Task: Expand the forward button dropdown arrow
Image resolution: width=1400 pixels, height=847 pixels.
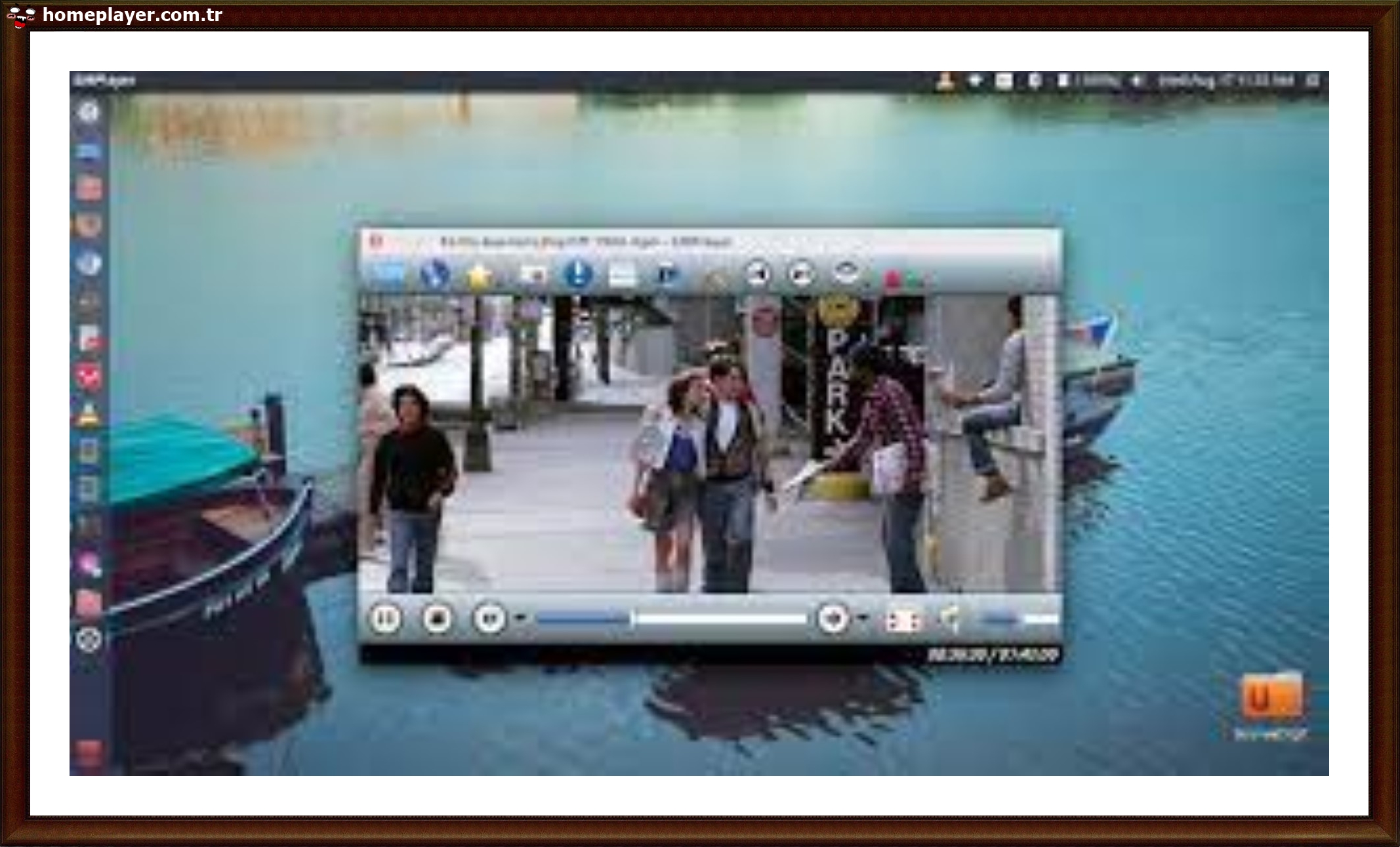Action: 863,617
